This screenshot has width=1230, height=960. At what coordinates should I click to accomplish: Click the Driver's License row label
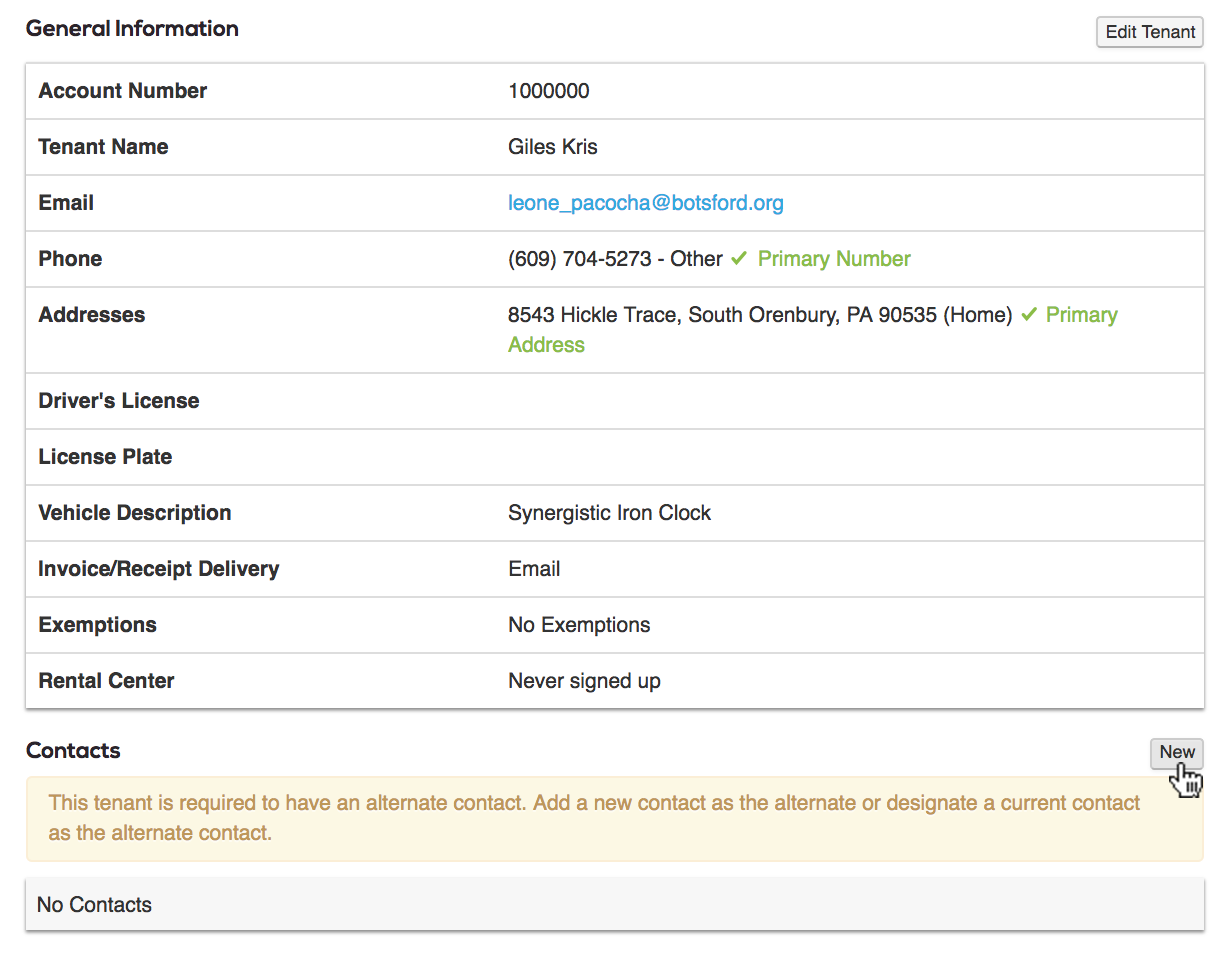(x=118, y=401)
